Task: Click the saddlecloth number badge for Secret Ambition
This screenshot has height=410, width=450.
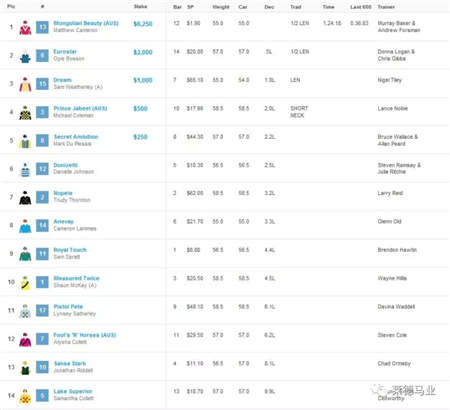Action: pos(42,141)
